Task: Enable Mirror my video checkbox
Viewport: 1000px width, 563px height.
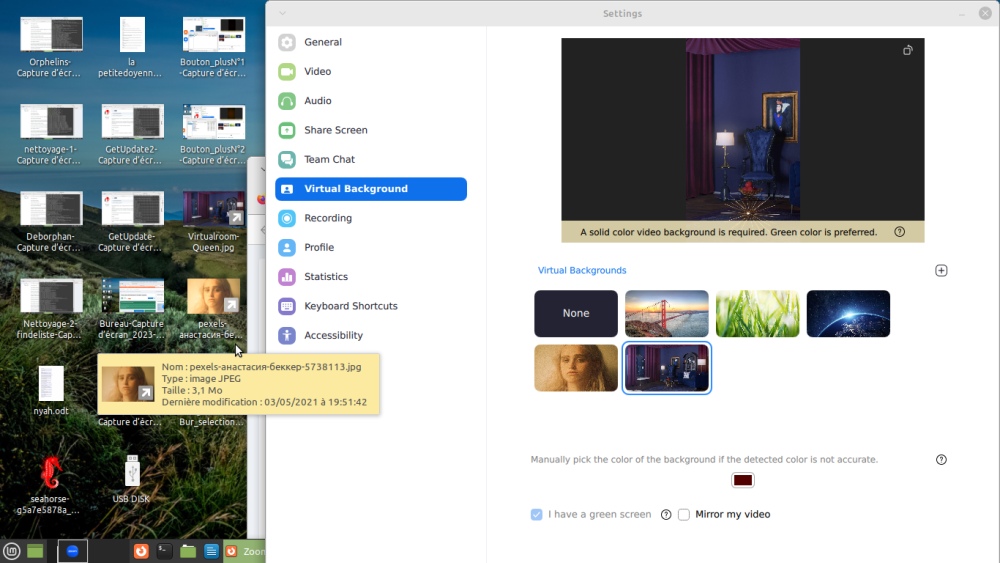Action: (684, 515)
